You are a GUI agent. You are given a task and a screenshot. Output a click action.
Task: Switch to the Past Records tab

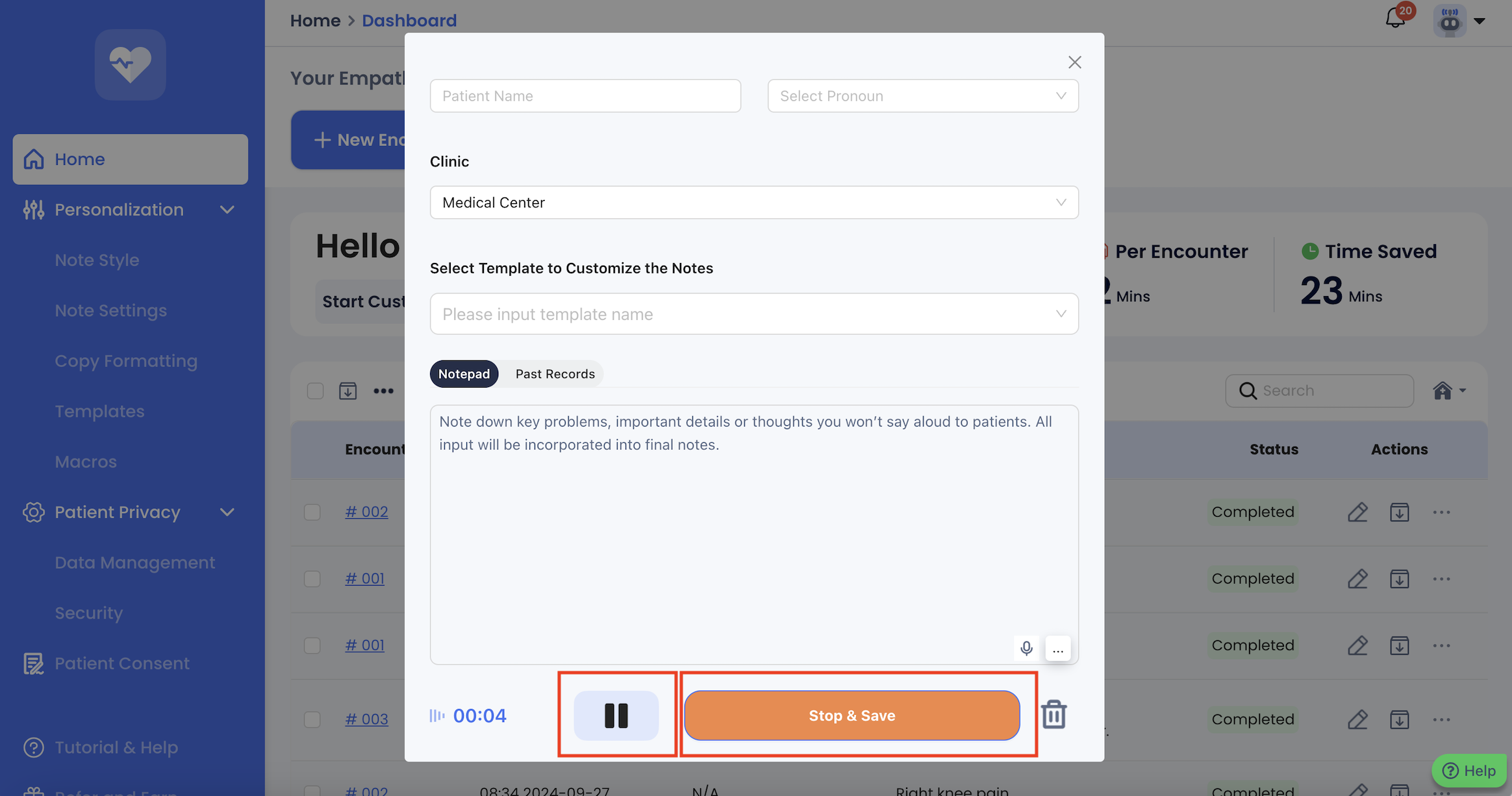[555, 374]
